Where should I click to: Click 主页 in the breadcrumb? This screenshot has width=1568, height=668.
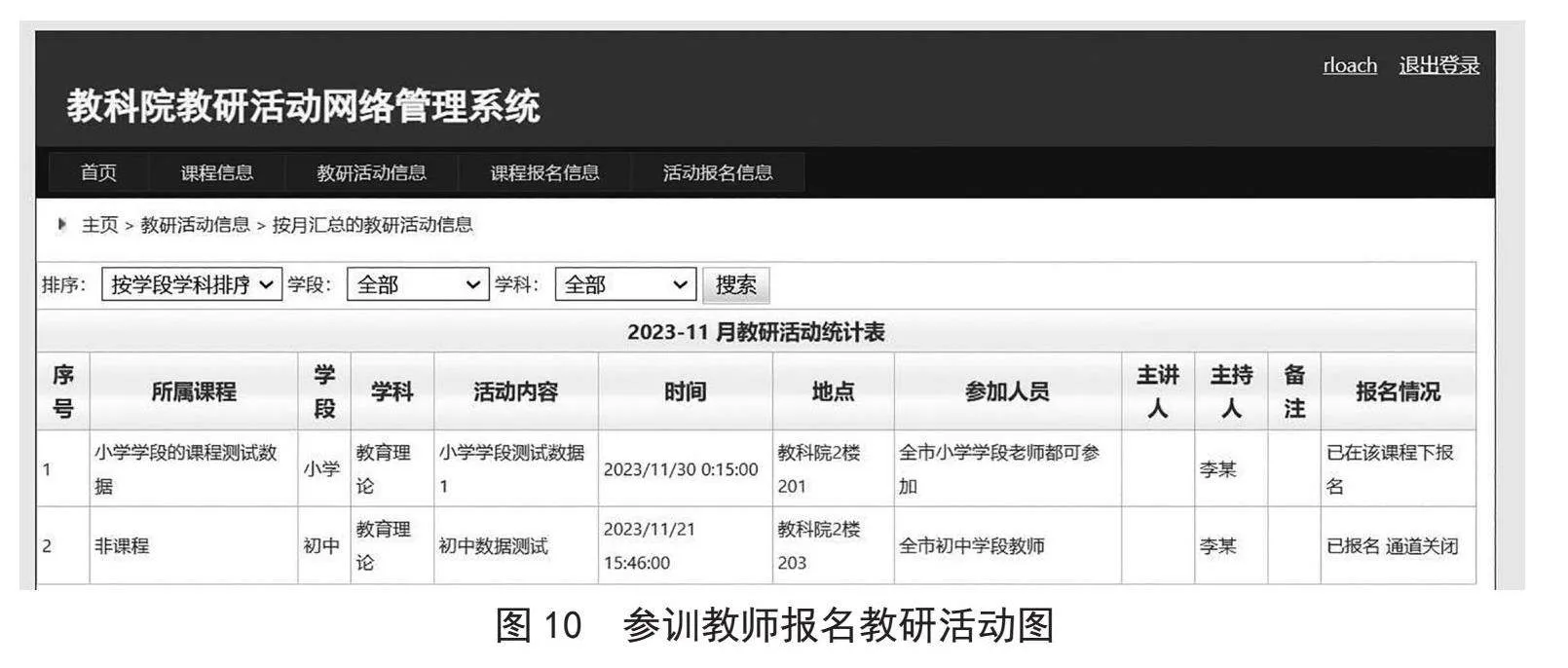(x=99, y=225)
